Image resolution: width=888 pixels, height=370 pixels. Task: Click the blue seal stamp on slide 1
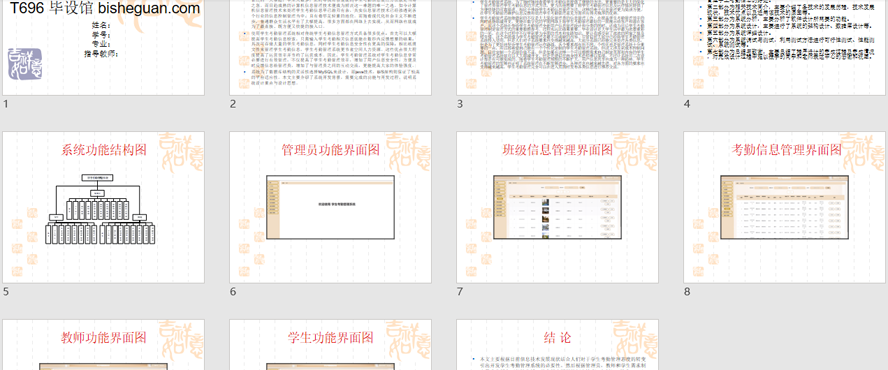[25, 63]
